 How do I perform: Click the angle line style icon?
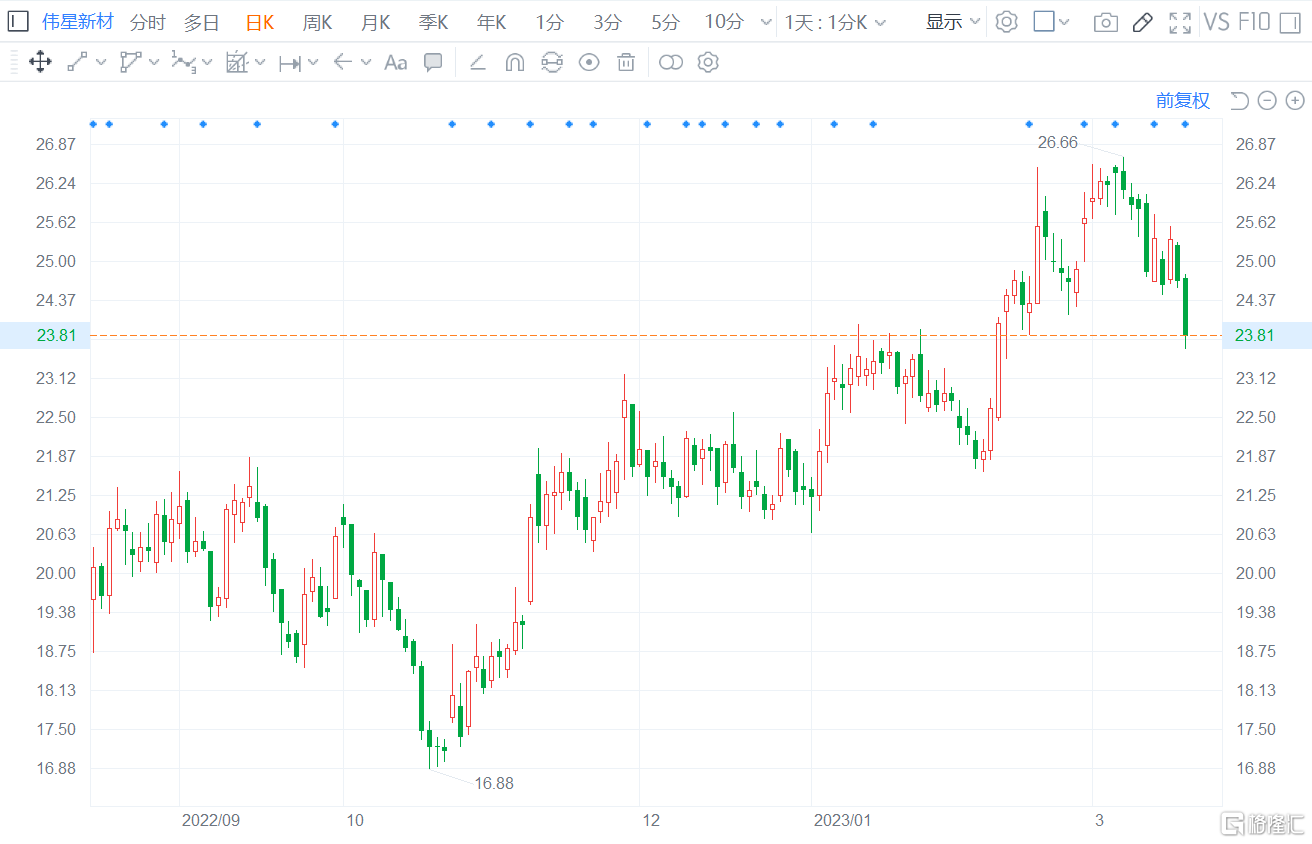(477, 62)
